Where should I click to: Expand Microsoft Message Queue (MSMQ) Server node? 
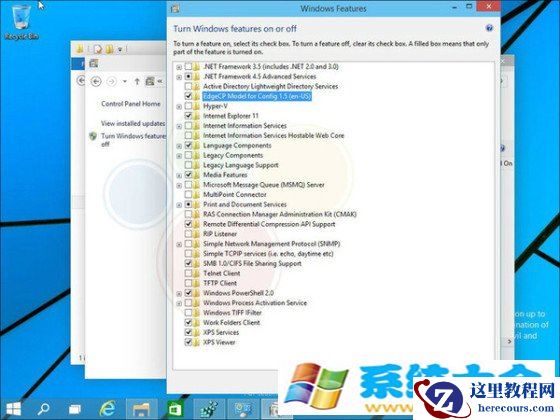point(179,185)
